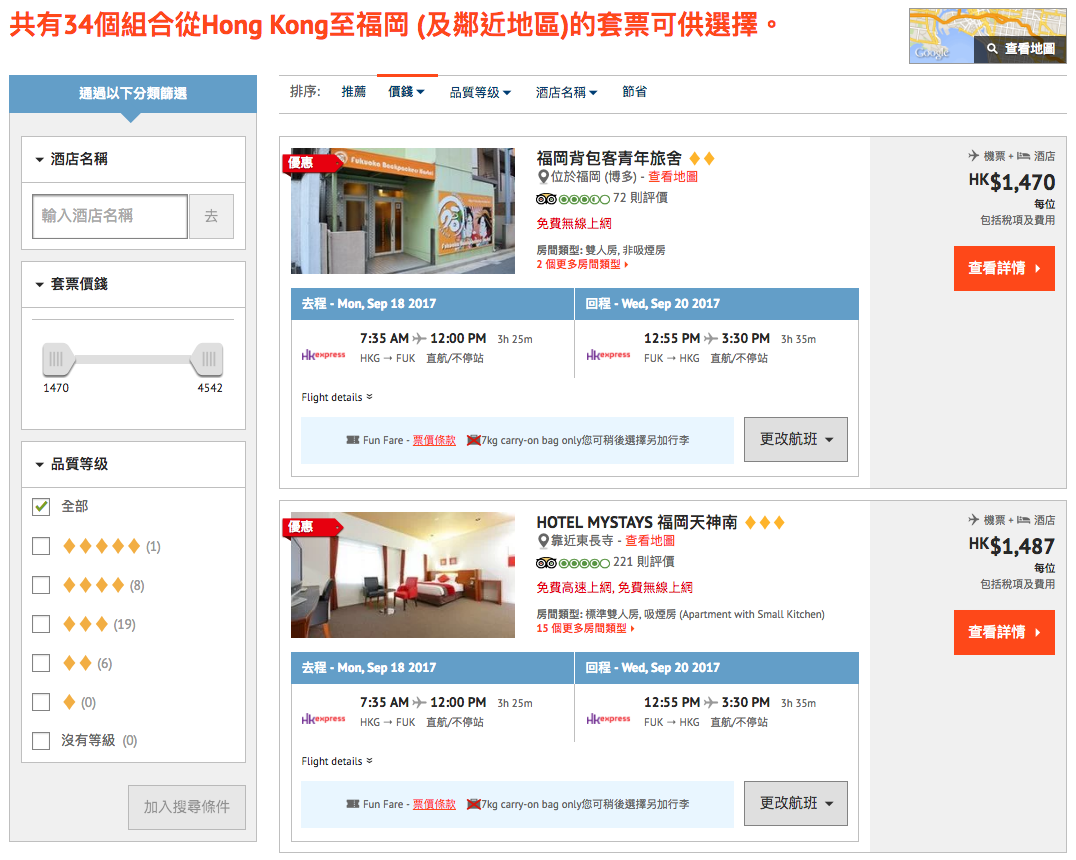The height and width of the screenshot is (860, 1076).
Task: Click 查看詳情 for the HK$1,487 package
Action: pyautogui.click(x=1004, y=632)
